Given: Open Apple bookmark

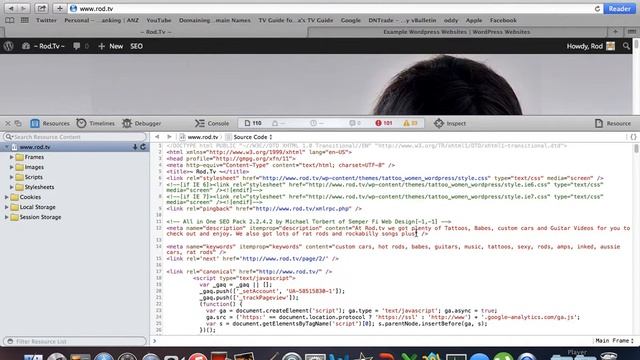Looking at the screenshot, I should pyautogui.click(x=473, y=20).
